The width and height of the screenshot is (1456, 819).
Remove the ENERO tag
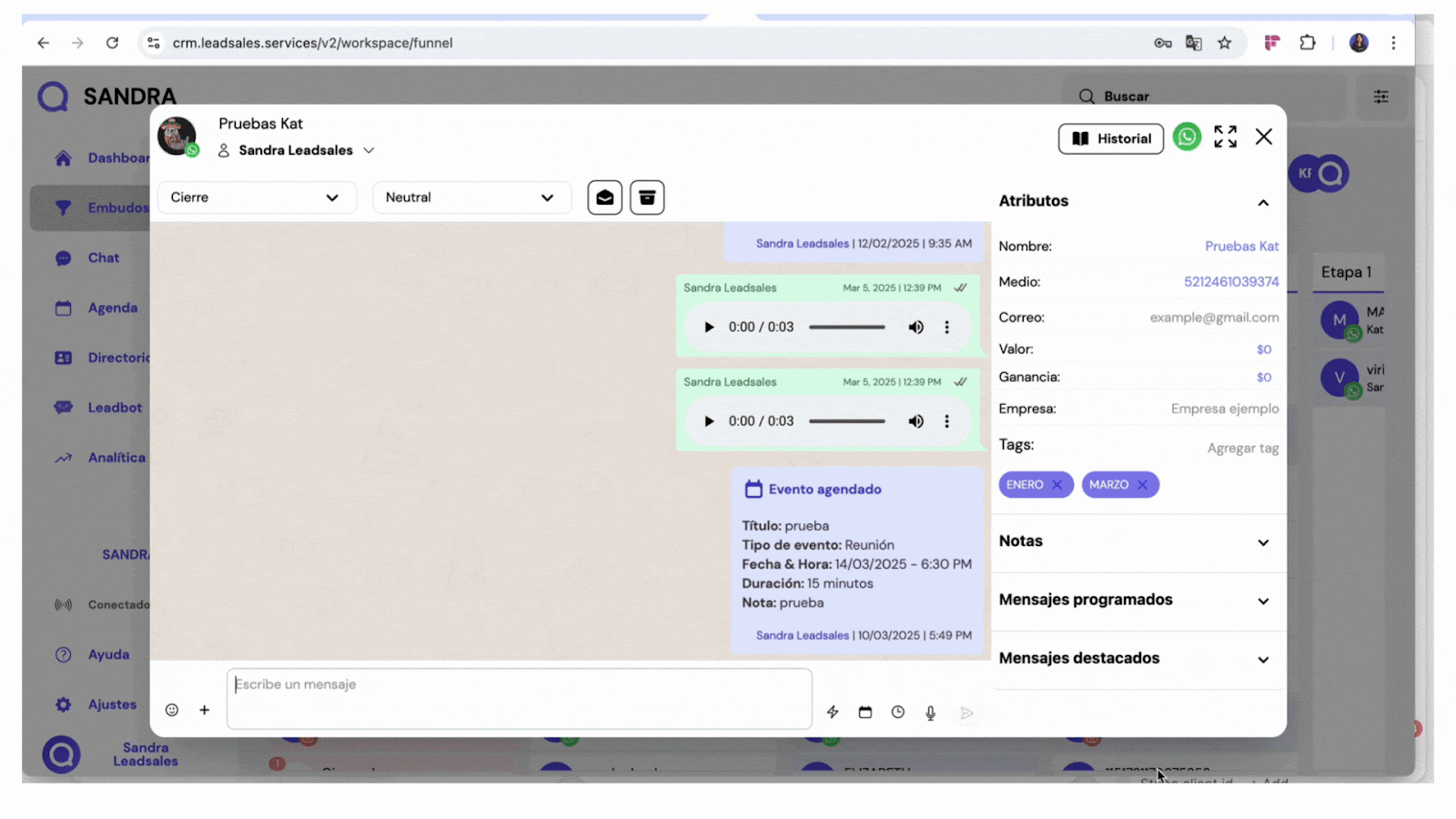coord(1057,485)
